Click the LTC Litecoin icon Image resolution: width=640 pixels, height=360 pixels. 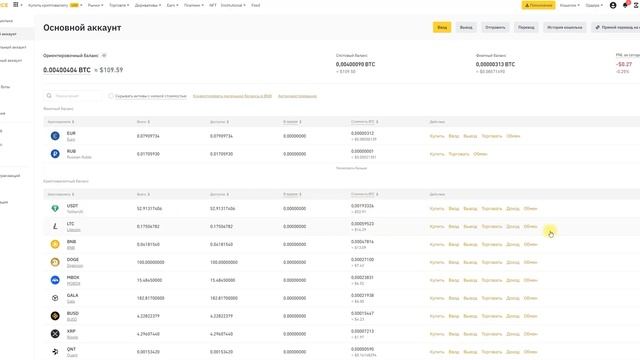(55, 227)
